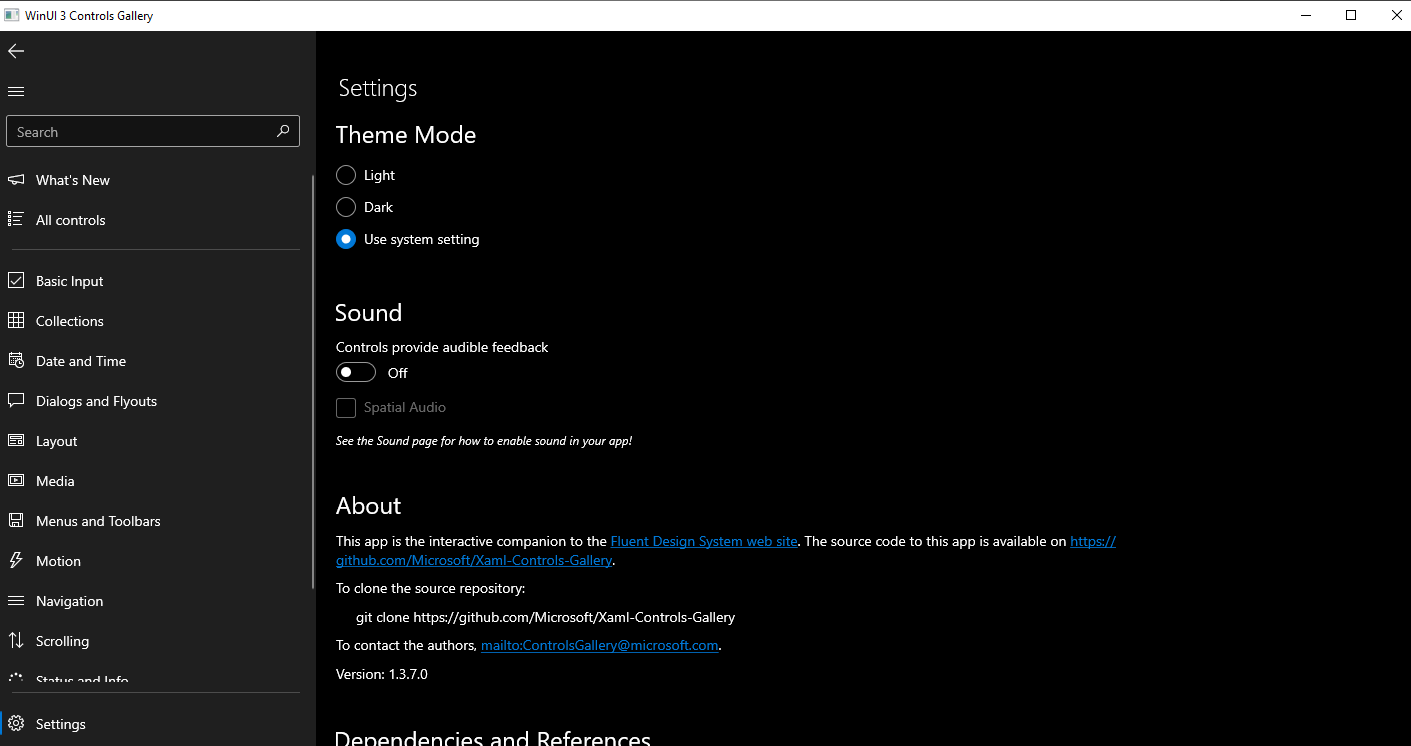Open the navigation pane hamburger menu

point(15,91)
